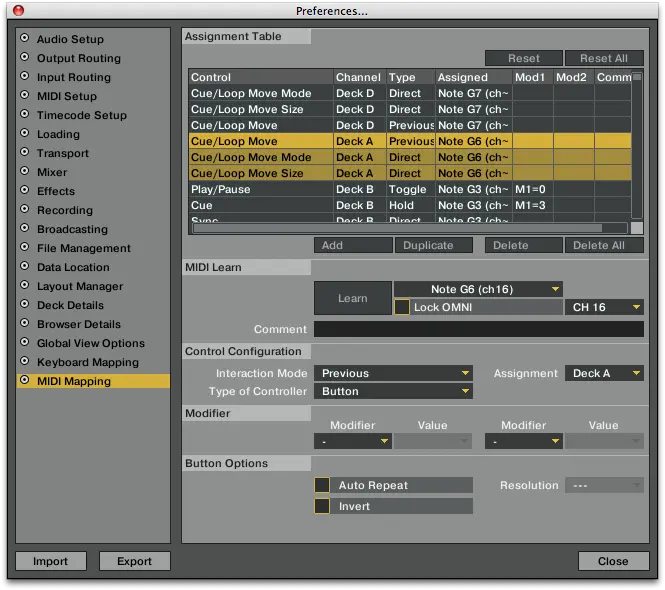
Task: Toggle the Auto Repeat checkbox
Action: pos(322,486)
